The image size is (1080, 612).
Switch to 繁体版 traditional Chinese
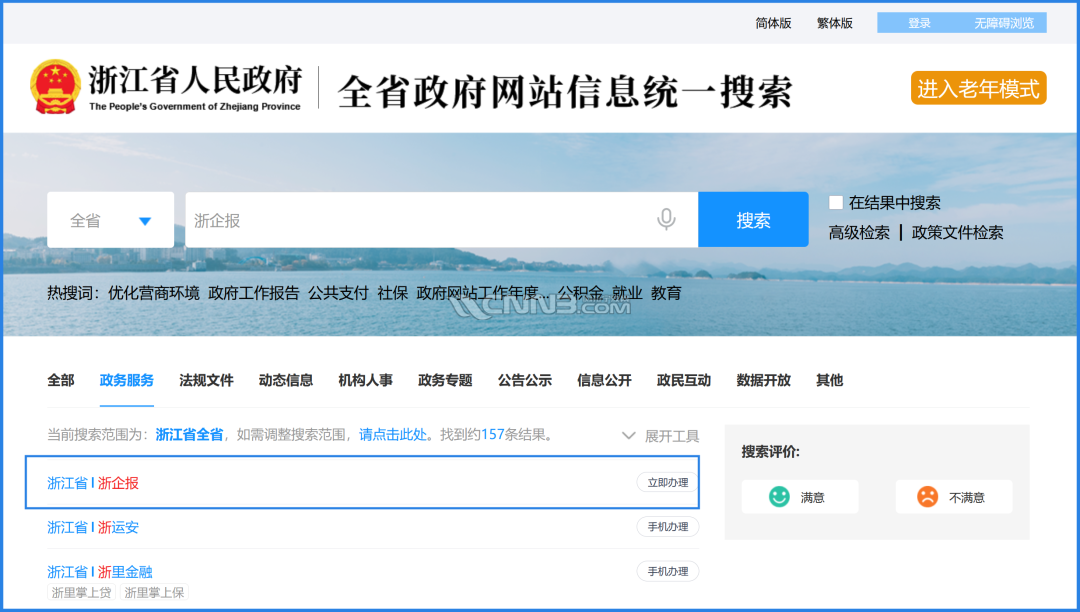(x=834, y=23)
